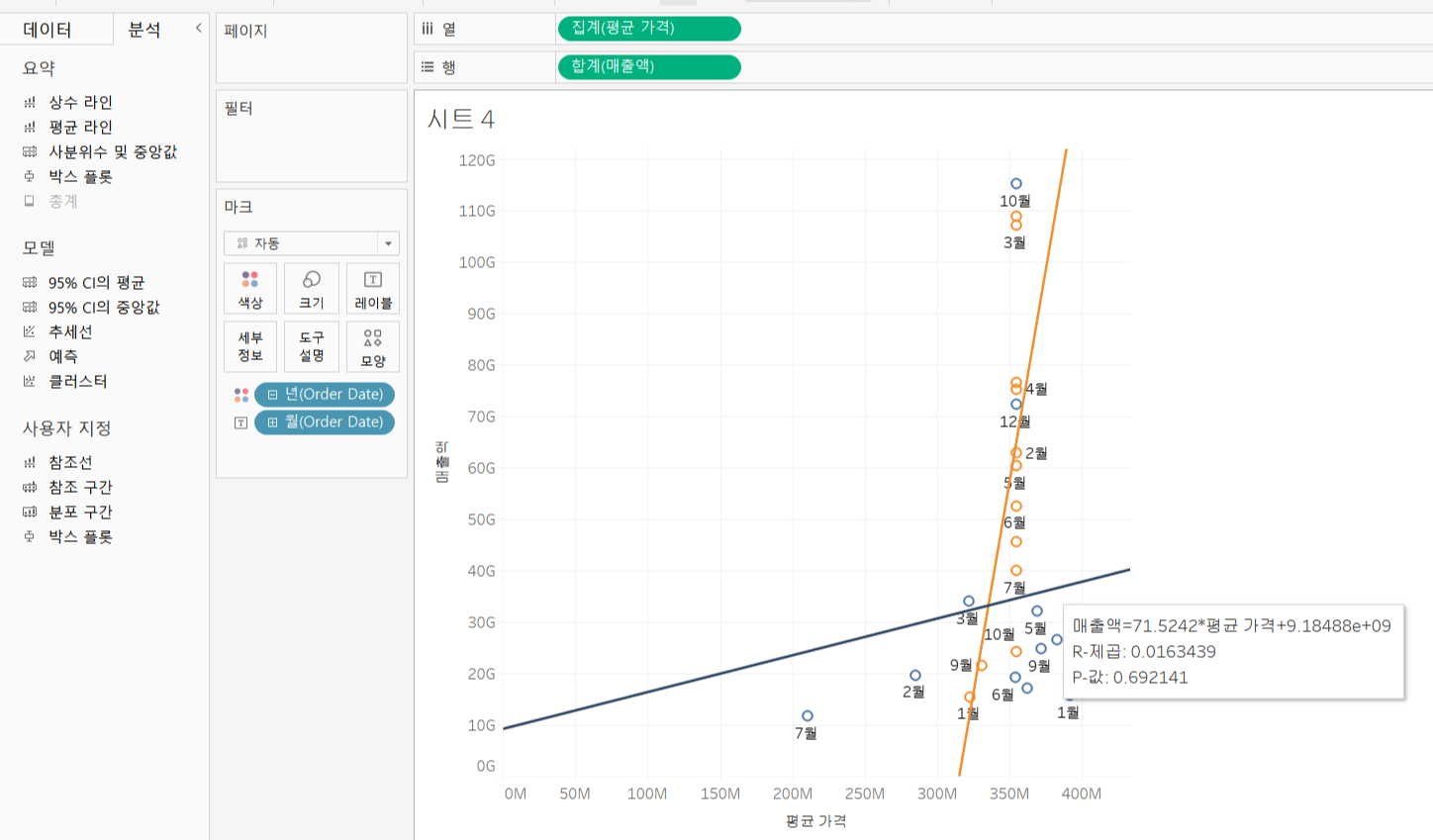Click the R-제곱: 0.0163439 tooltip text
This screenshot has width=1433, height=840.
pos(1144,652)
